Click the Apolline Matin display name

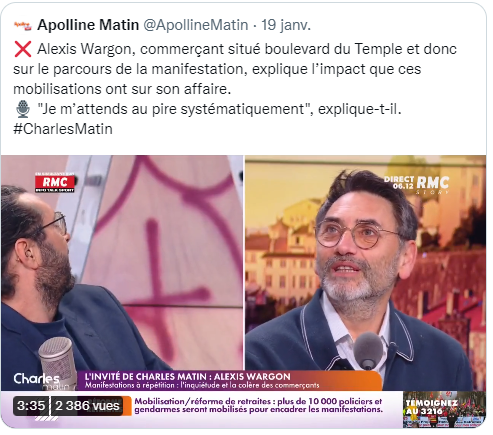tap(88, 25)
